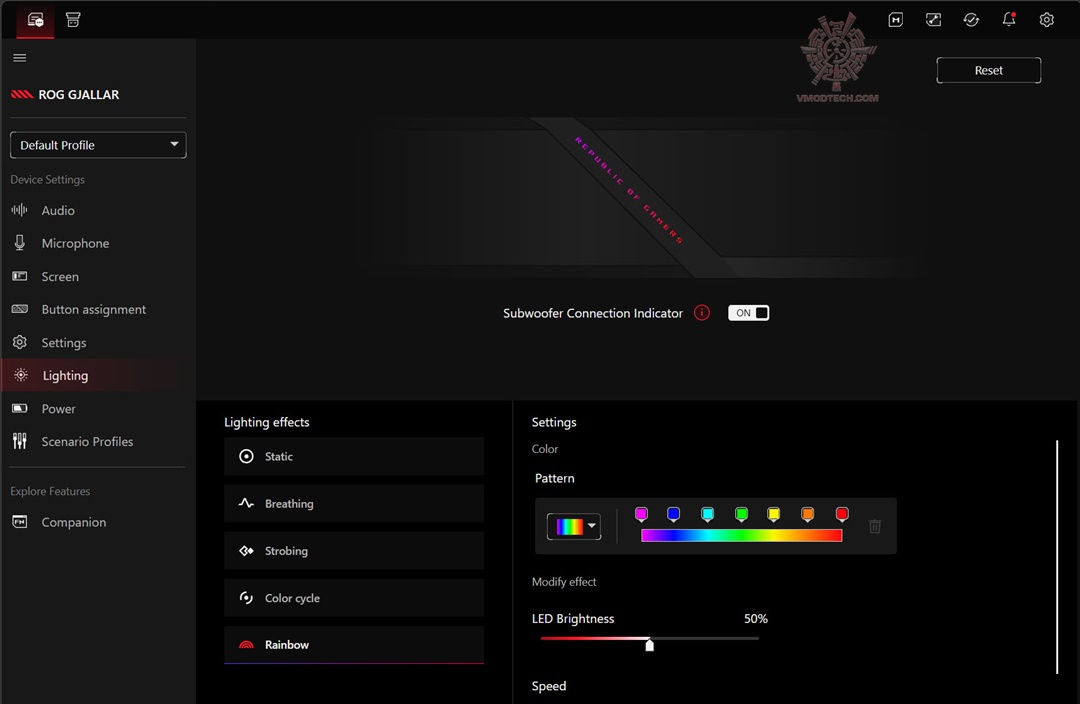Viewport: 1080px width, 704px height.
Task: Toggle Subwoofer Connection Indicator switch off
Action: (749, 313)
